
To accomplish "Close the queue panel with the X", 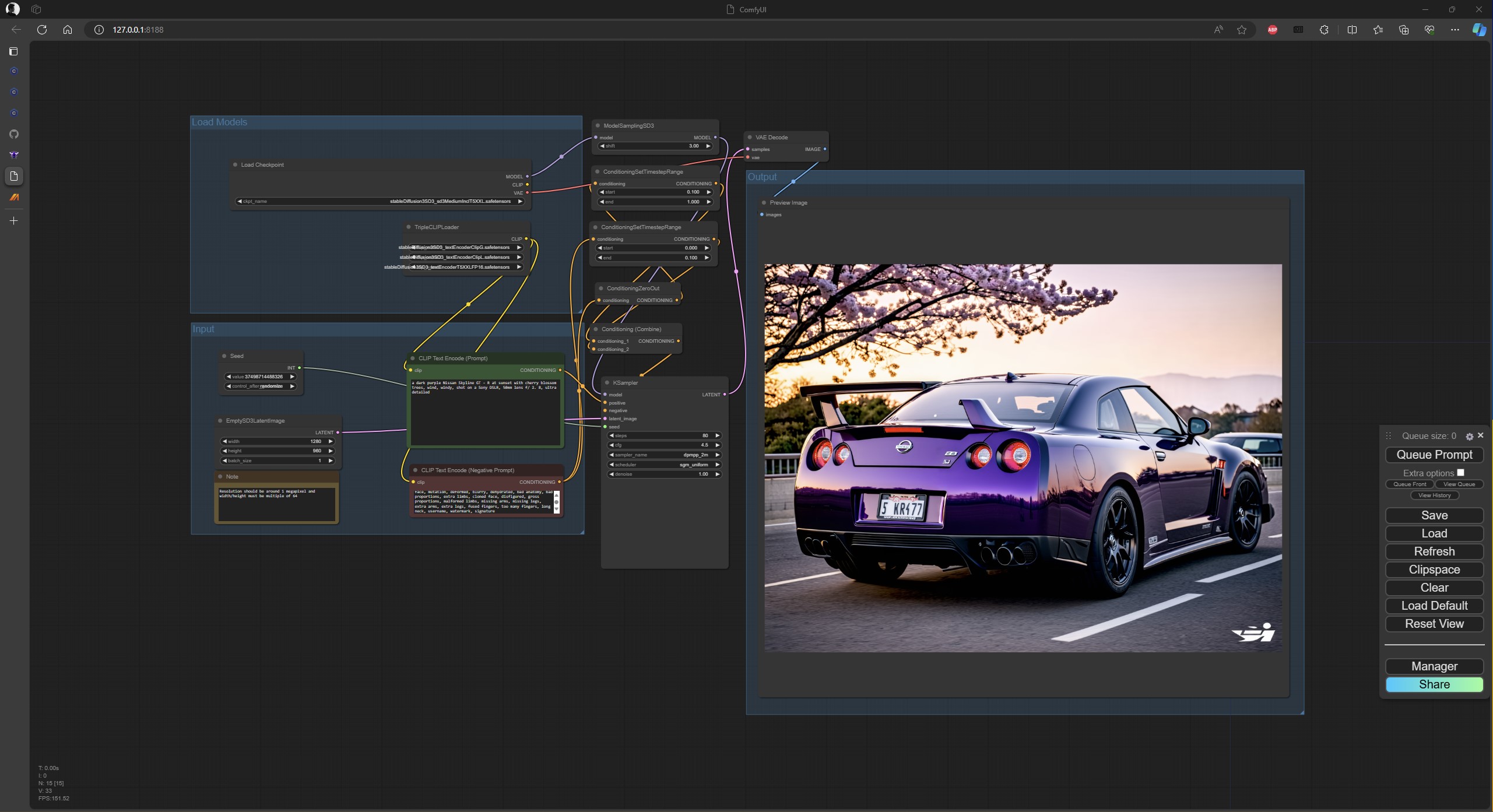I will [x=1480, y=435].
